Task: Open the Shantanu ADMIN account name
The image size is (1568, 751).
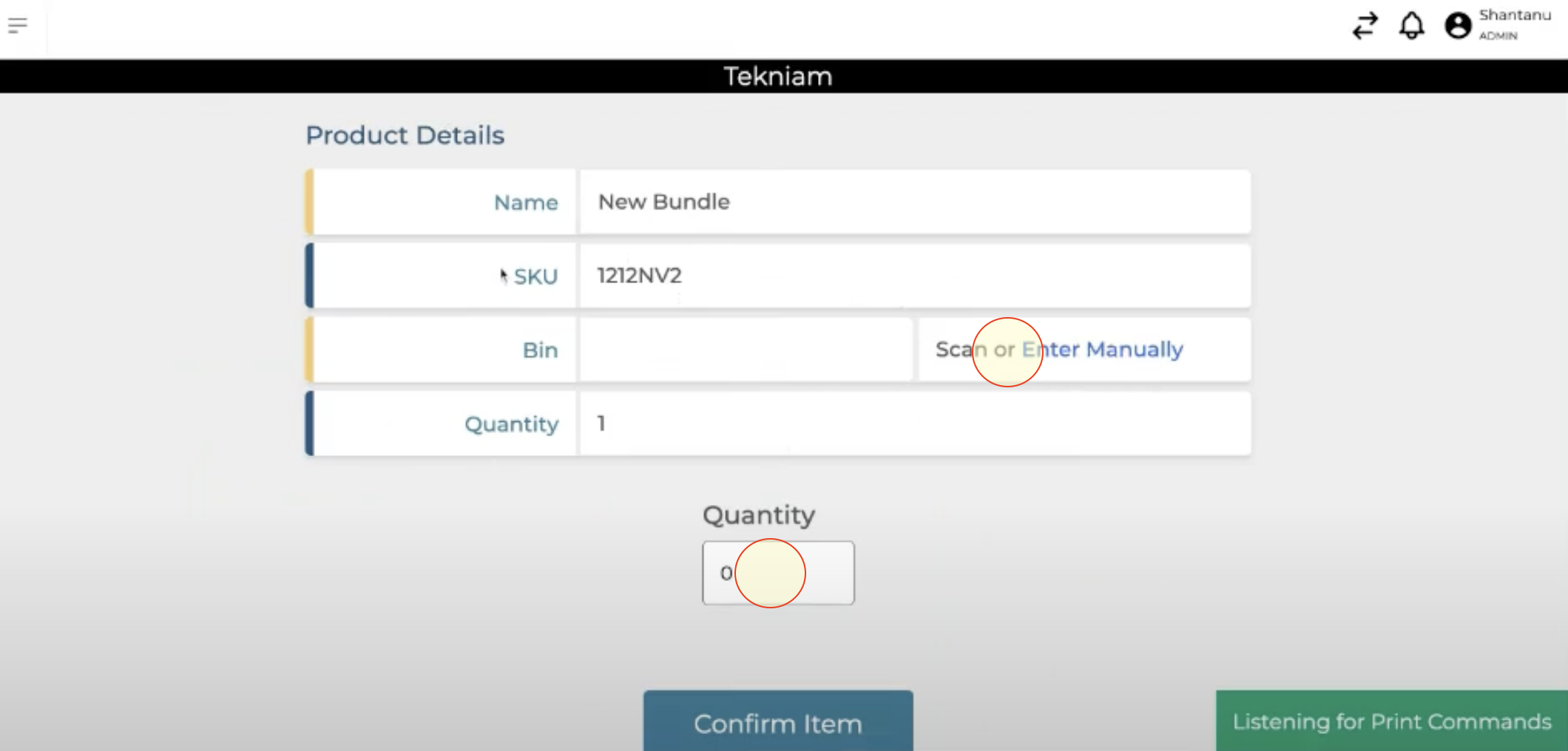Action: point(1514,24)
